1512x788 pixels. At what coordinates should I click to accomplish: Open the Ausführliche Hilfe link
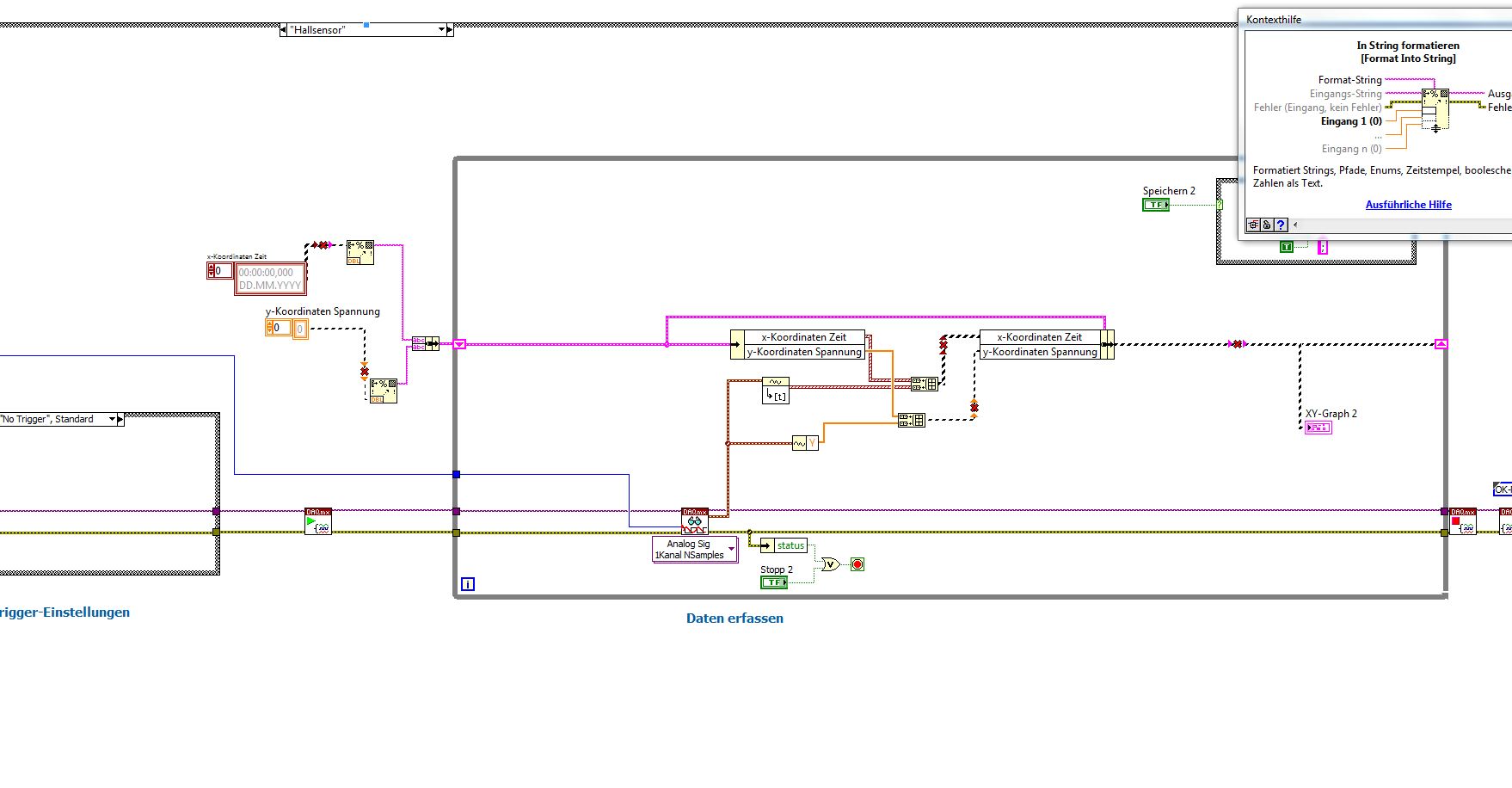[1409, 205]
